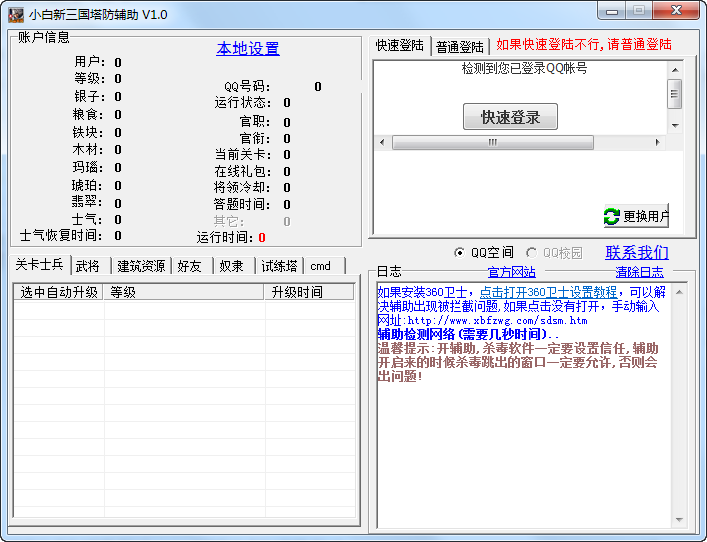
Task: Switch to the 快速登陆 tab
Action: point(400,46)
